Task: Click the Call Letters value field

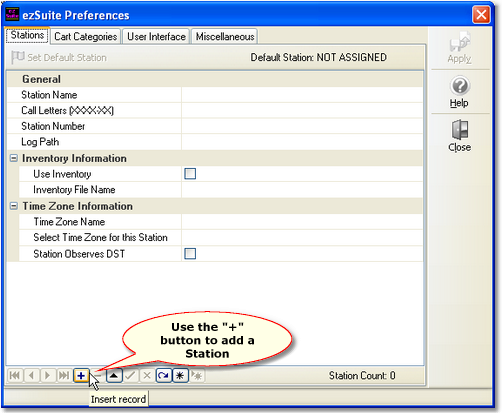Action: point(302,111)
